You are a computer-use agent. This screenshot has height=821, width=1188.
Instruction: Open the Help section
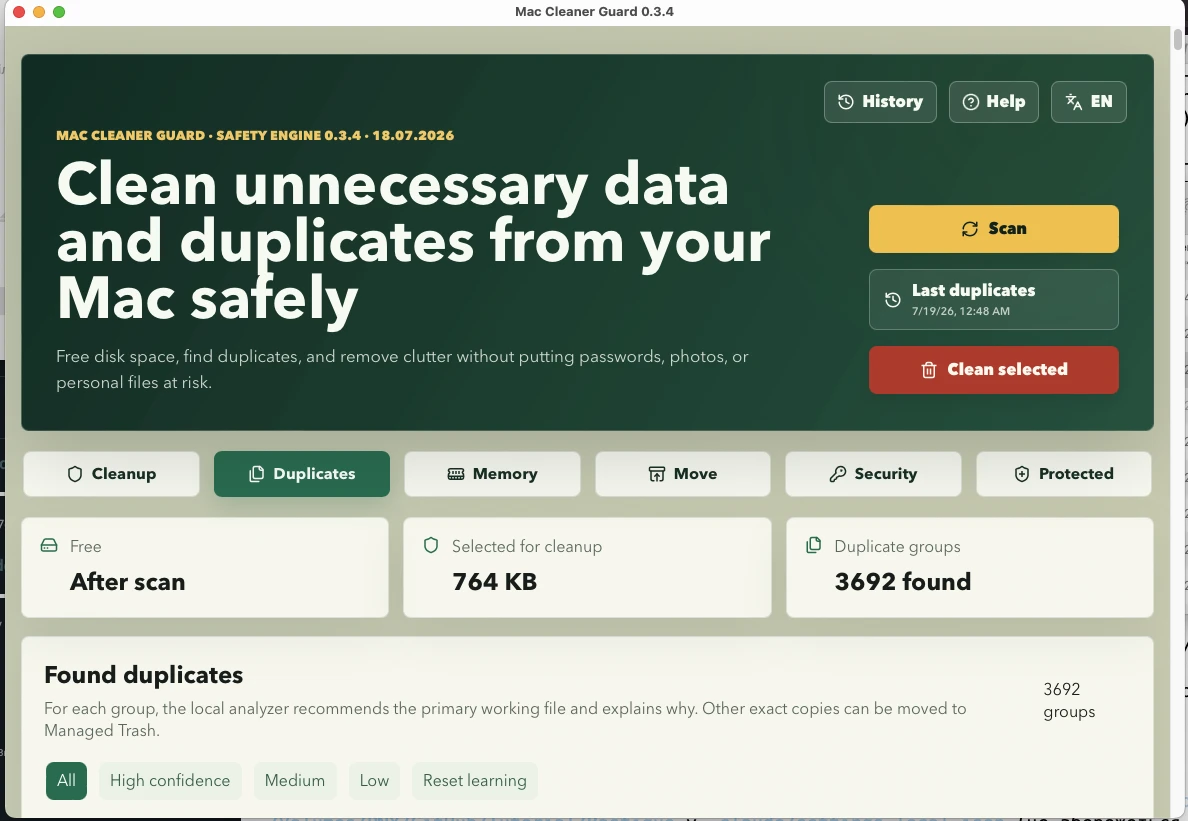[x=993, y=101]
